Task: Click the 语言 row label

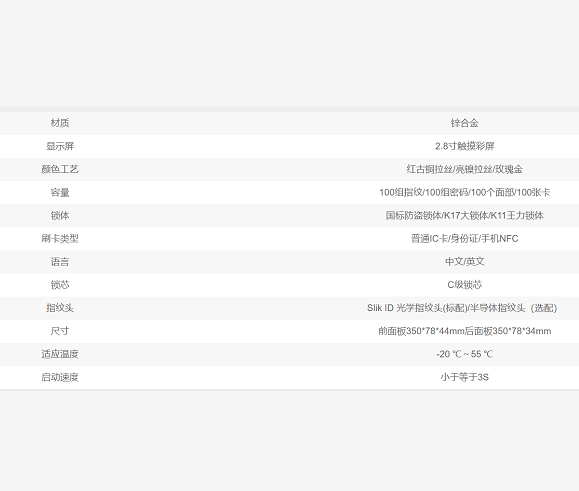Action: click(60, 262)
